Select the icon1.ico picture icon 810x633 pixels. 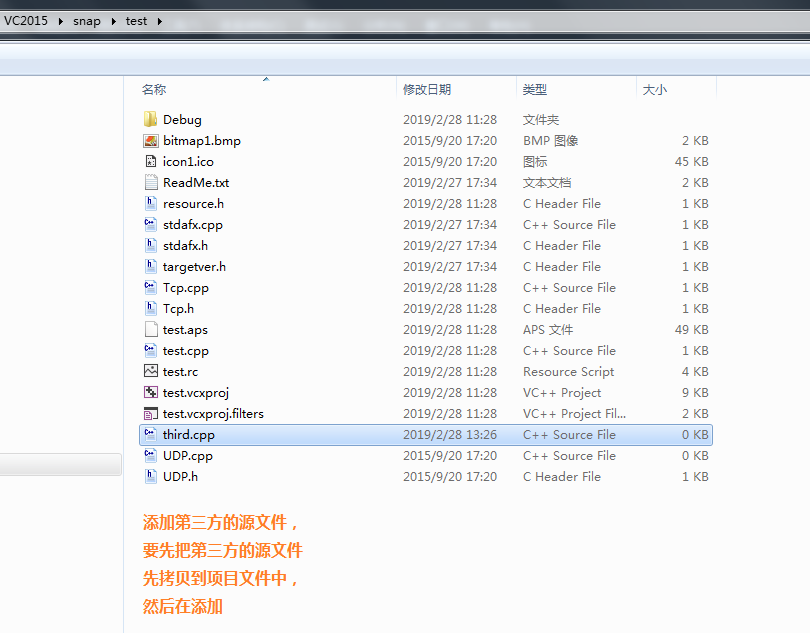tap(150, 161)
